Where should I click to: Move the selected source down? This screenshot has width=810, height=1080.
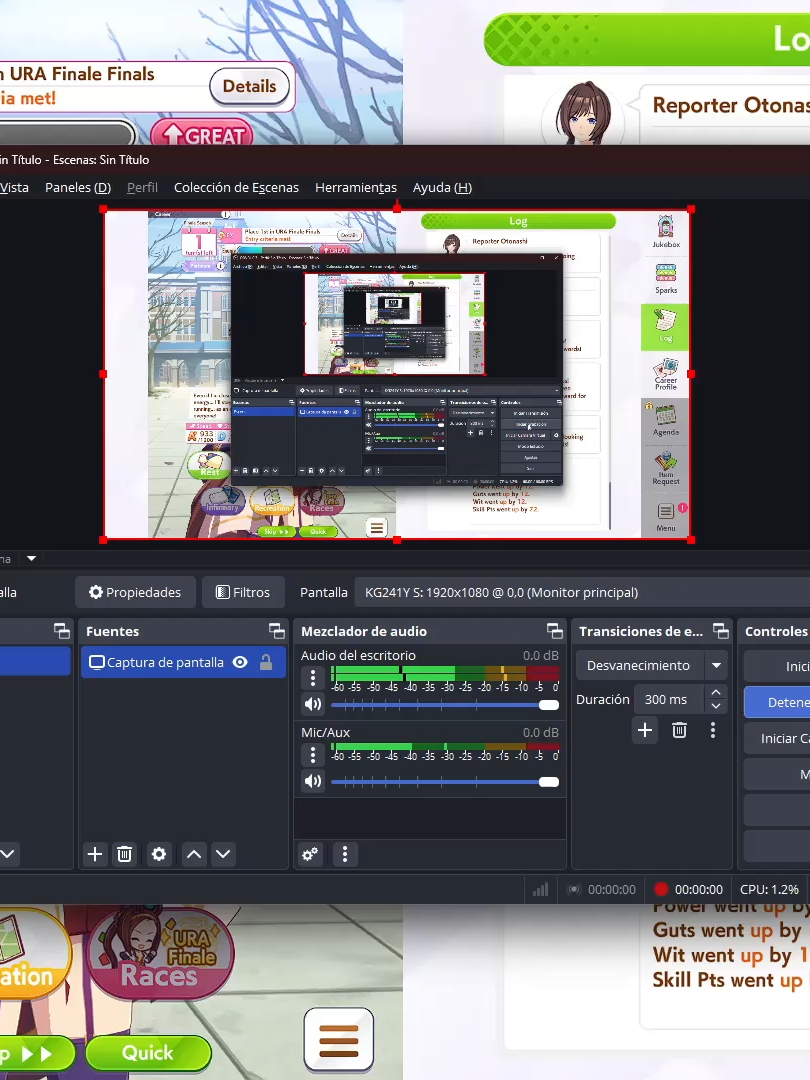click(223, 855)
